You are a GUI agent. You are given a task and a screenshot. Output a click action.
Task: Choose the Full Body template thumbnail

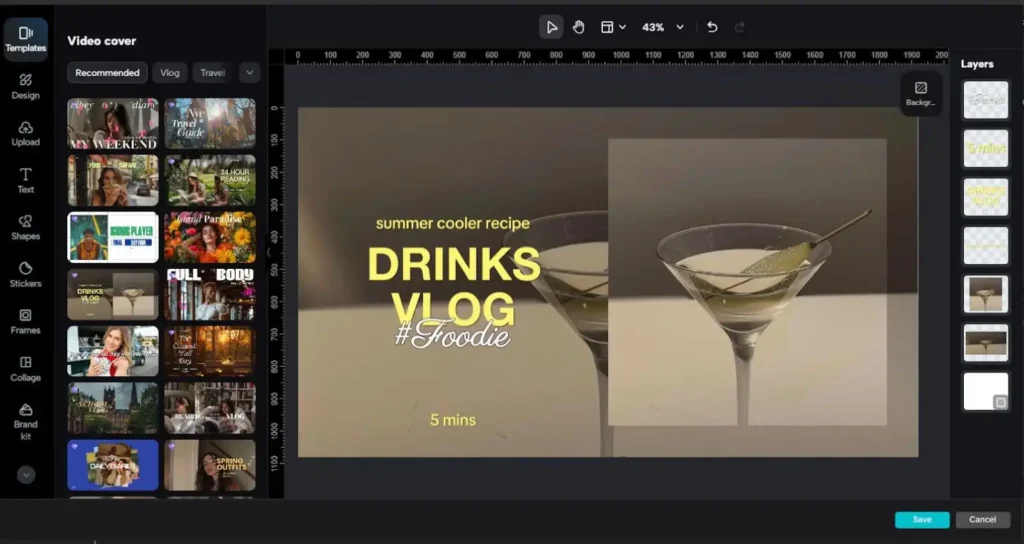point(210,294)
